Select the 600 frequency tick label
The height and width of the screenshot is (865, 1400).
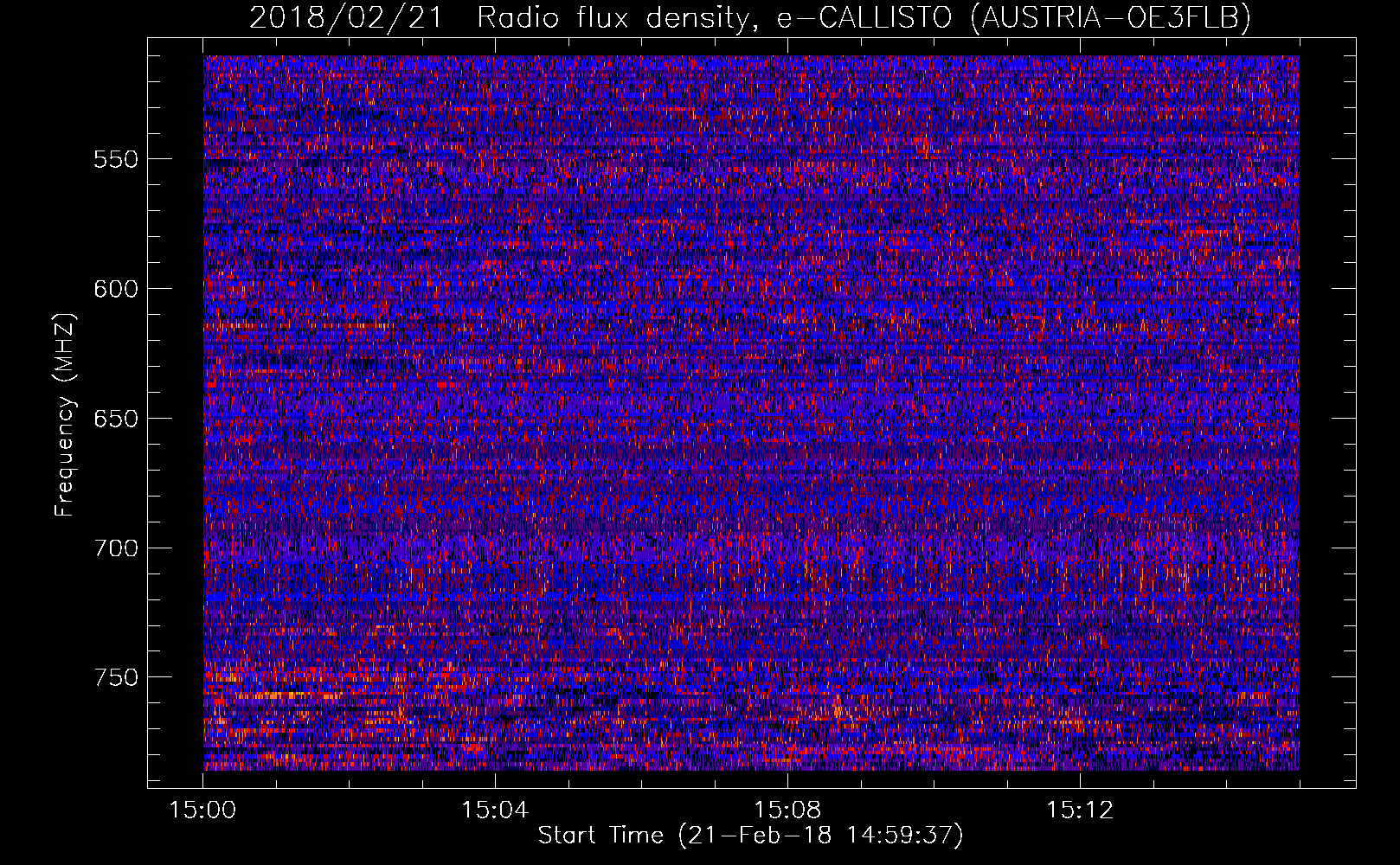116,289
